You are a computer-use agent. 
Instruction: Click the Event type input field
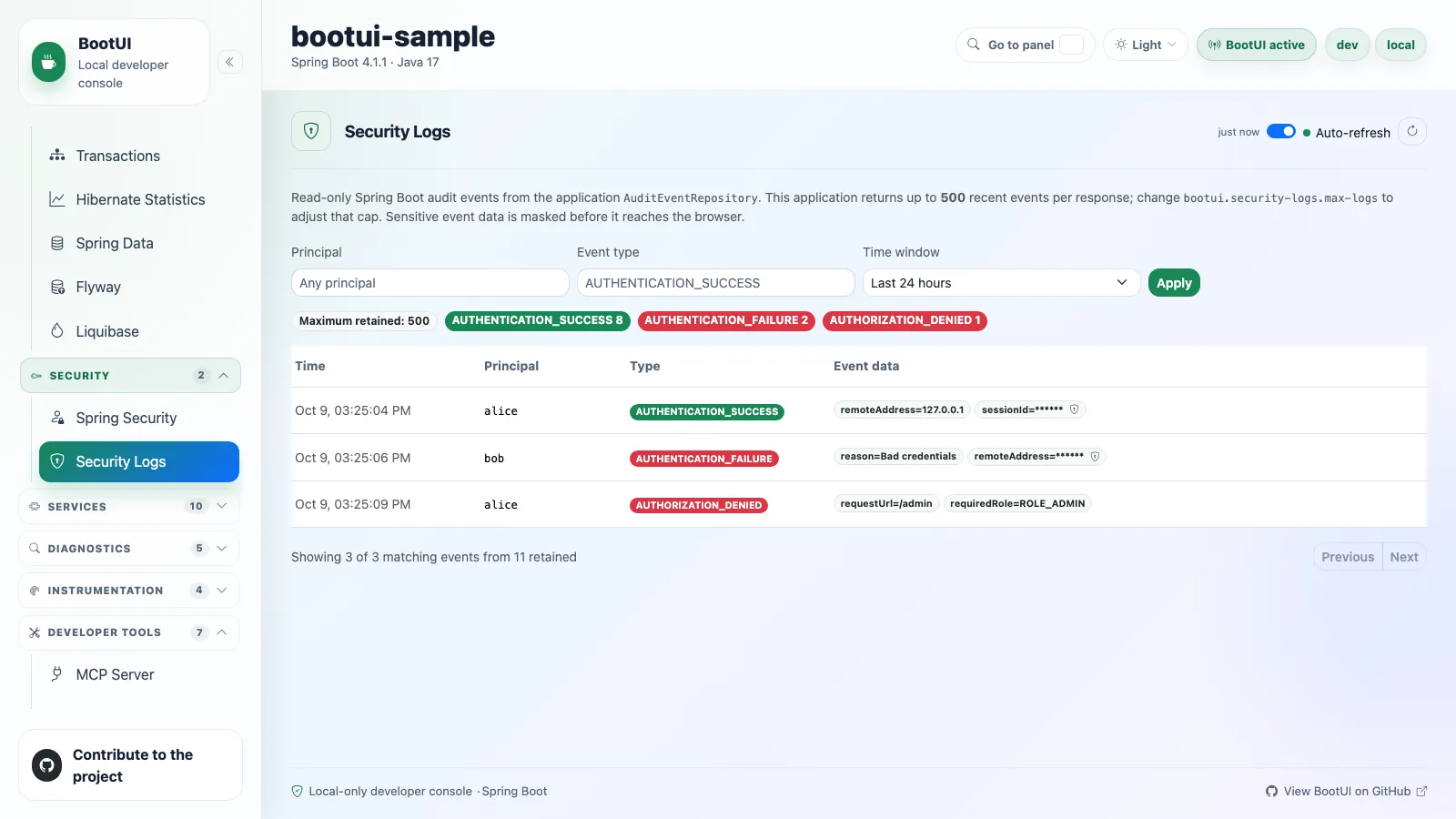(x=716, y=283)
